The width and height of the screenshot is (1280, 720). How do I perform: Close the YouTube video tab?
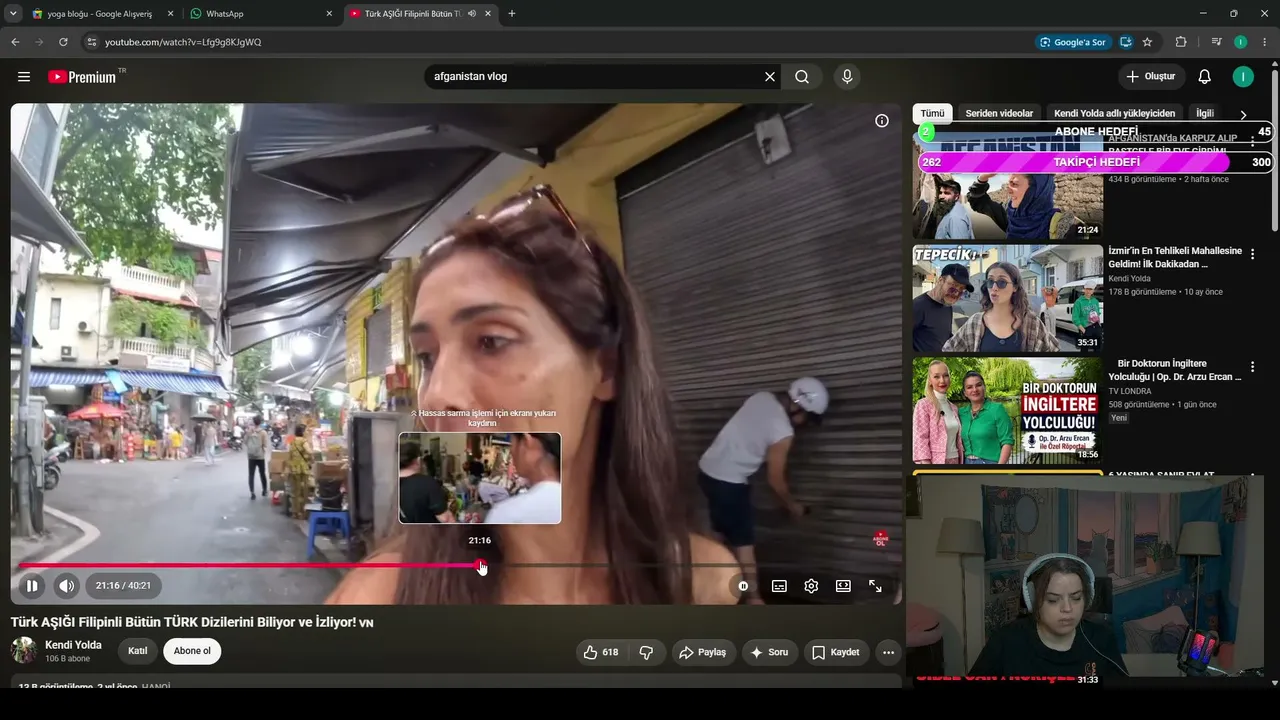tap(487, 14)
